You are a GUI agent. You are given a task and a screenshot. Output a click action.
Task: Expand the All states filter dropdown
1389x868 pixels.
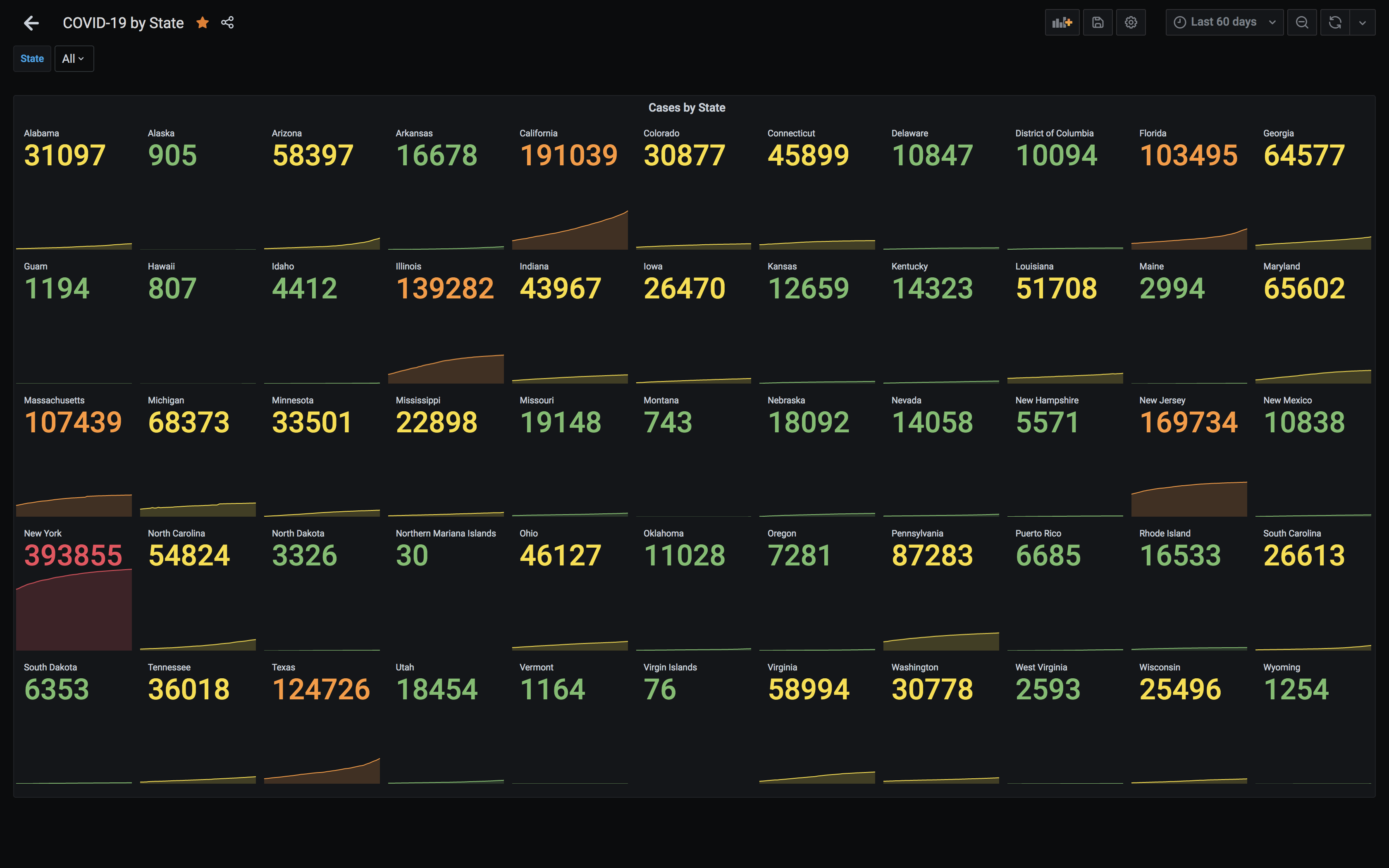[x=71, y=58]
